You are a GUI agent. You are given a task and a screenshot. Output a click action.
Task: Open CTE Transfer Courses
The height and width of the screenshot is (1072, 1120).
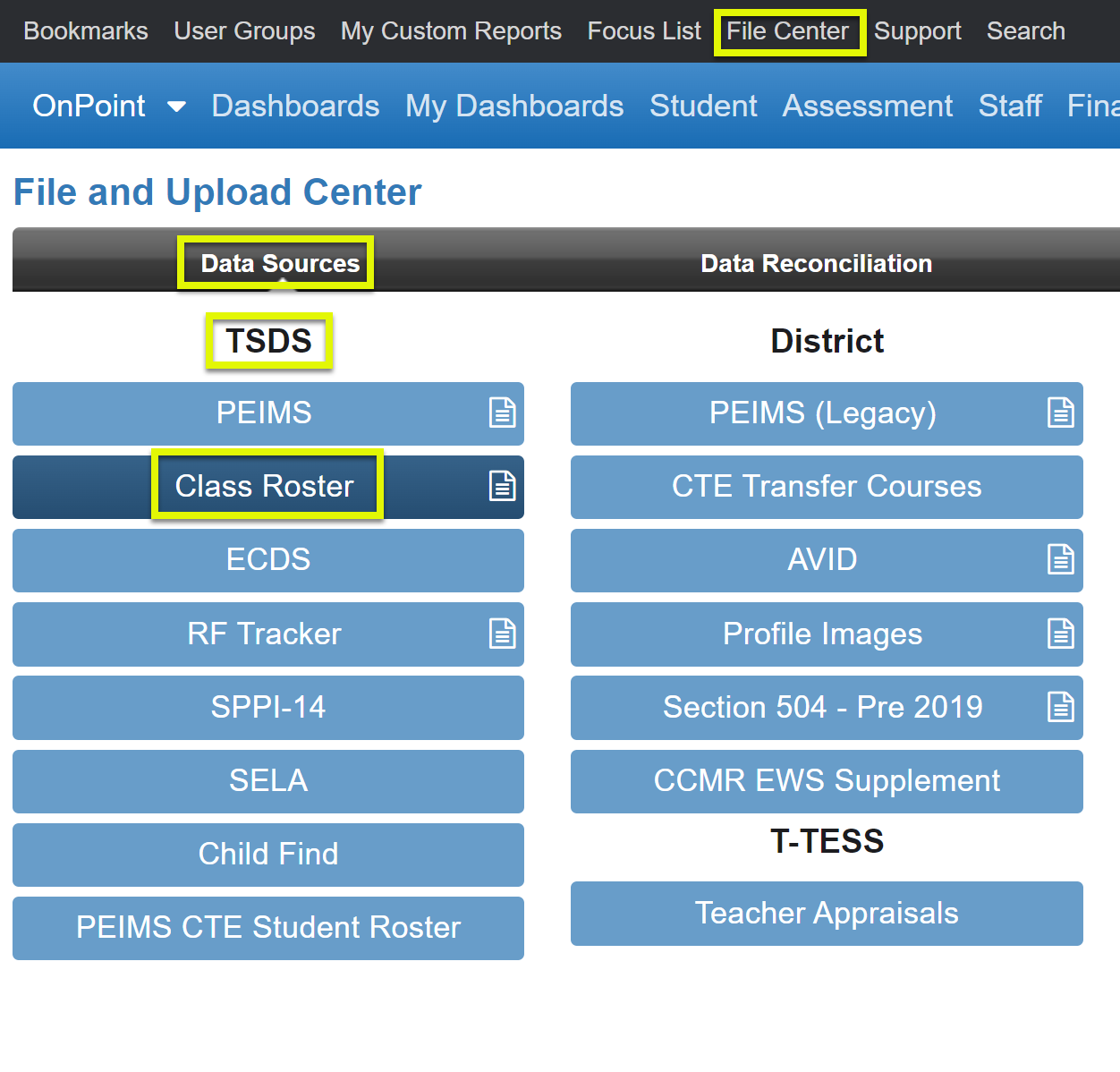[826, 486]
